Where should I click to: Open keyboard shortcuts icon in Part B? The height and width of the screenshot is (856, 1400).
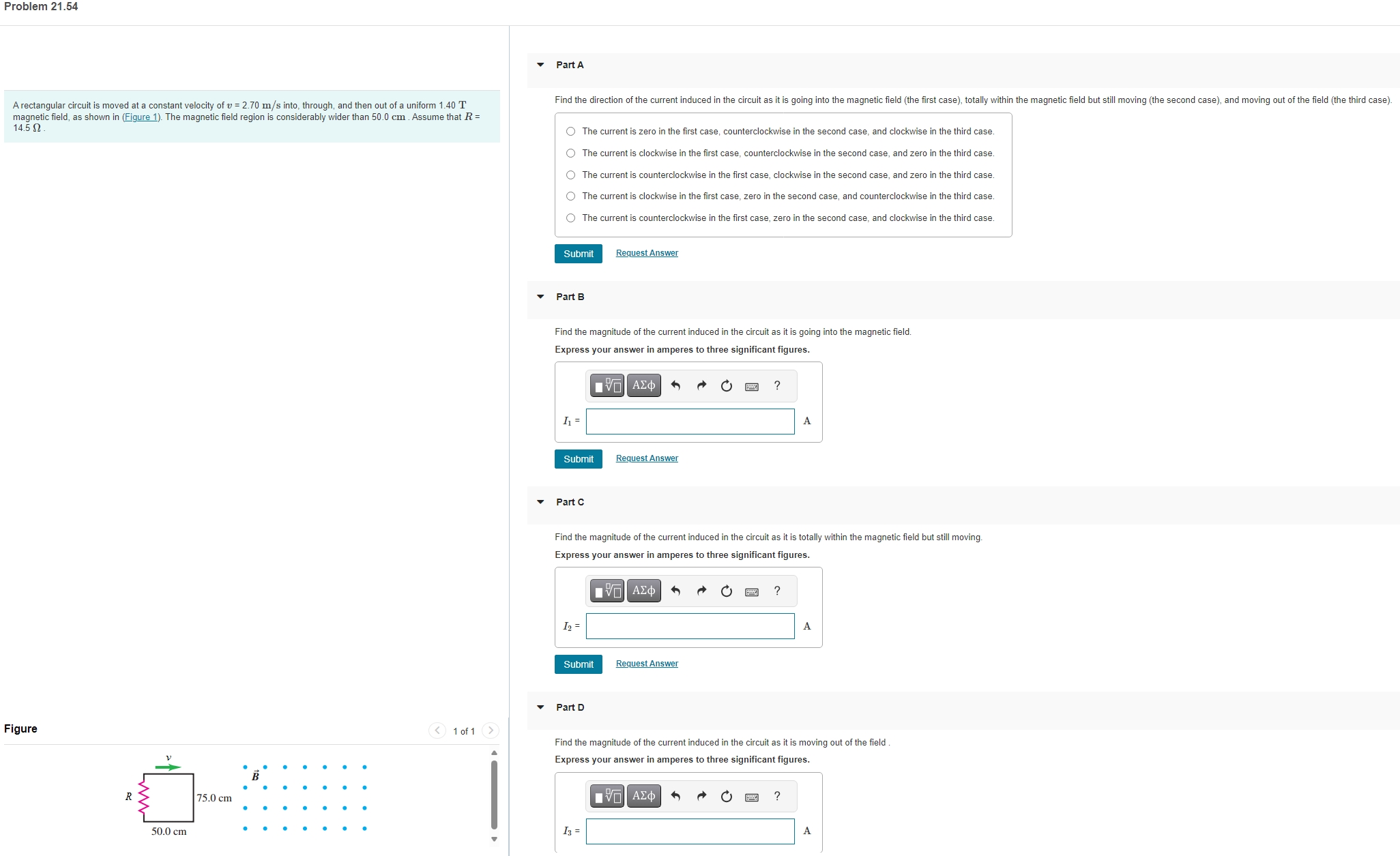click(752, 387)
